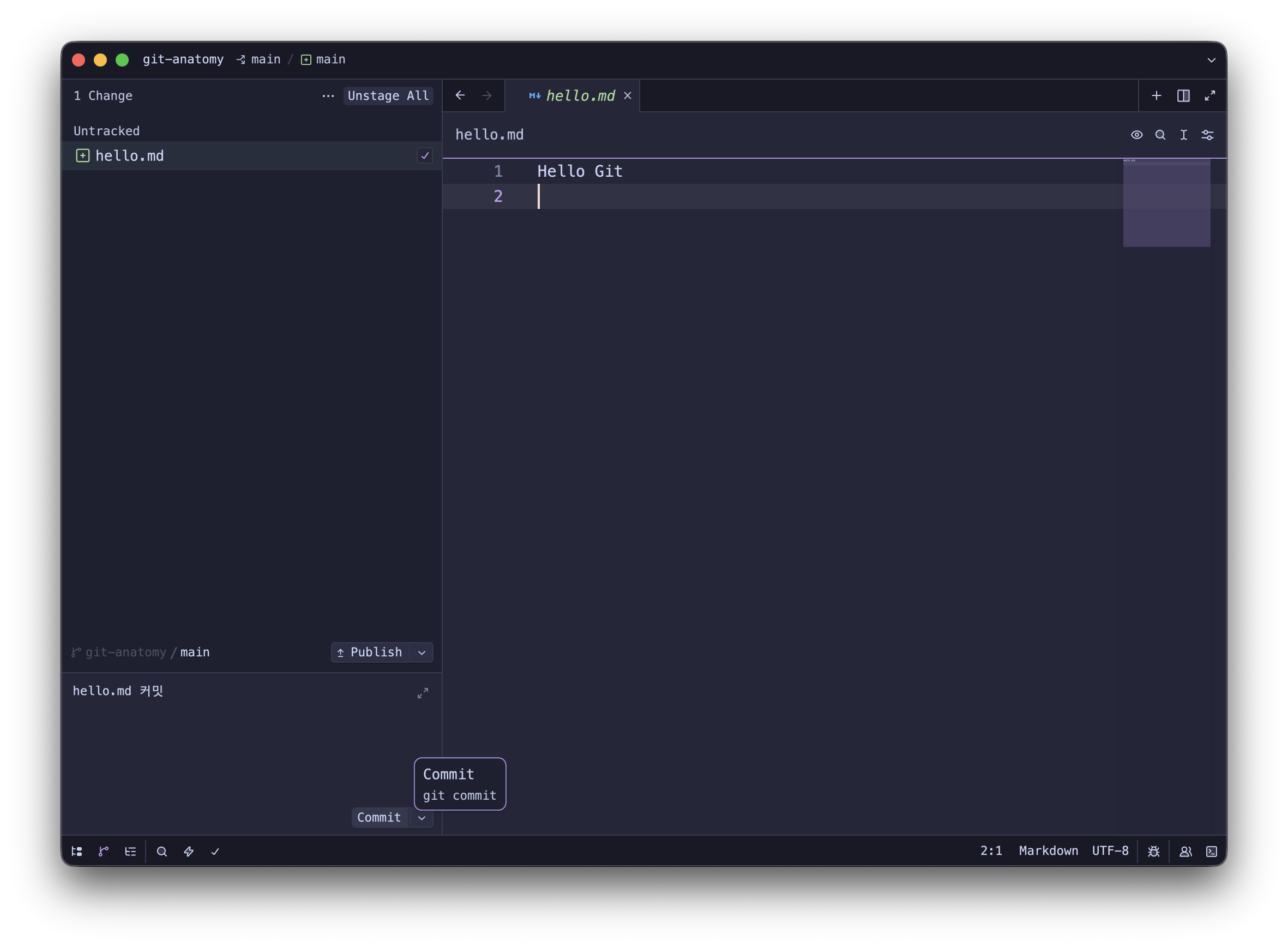Viewport: 1288px width, 947px height.
Task: Open the debugger bug icon
Action: pos(1153,852)
